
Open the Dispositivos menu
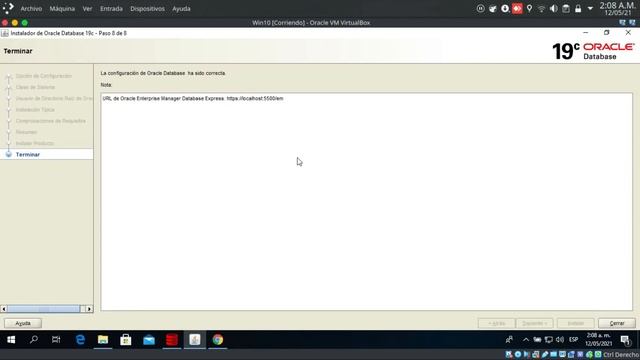coord(147,9)
